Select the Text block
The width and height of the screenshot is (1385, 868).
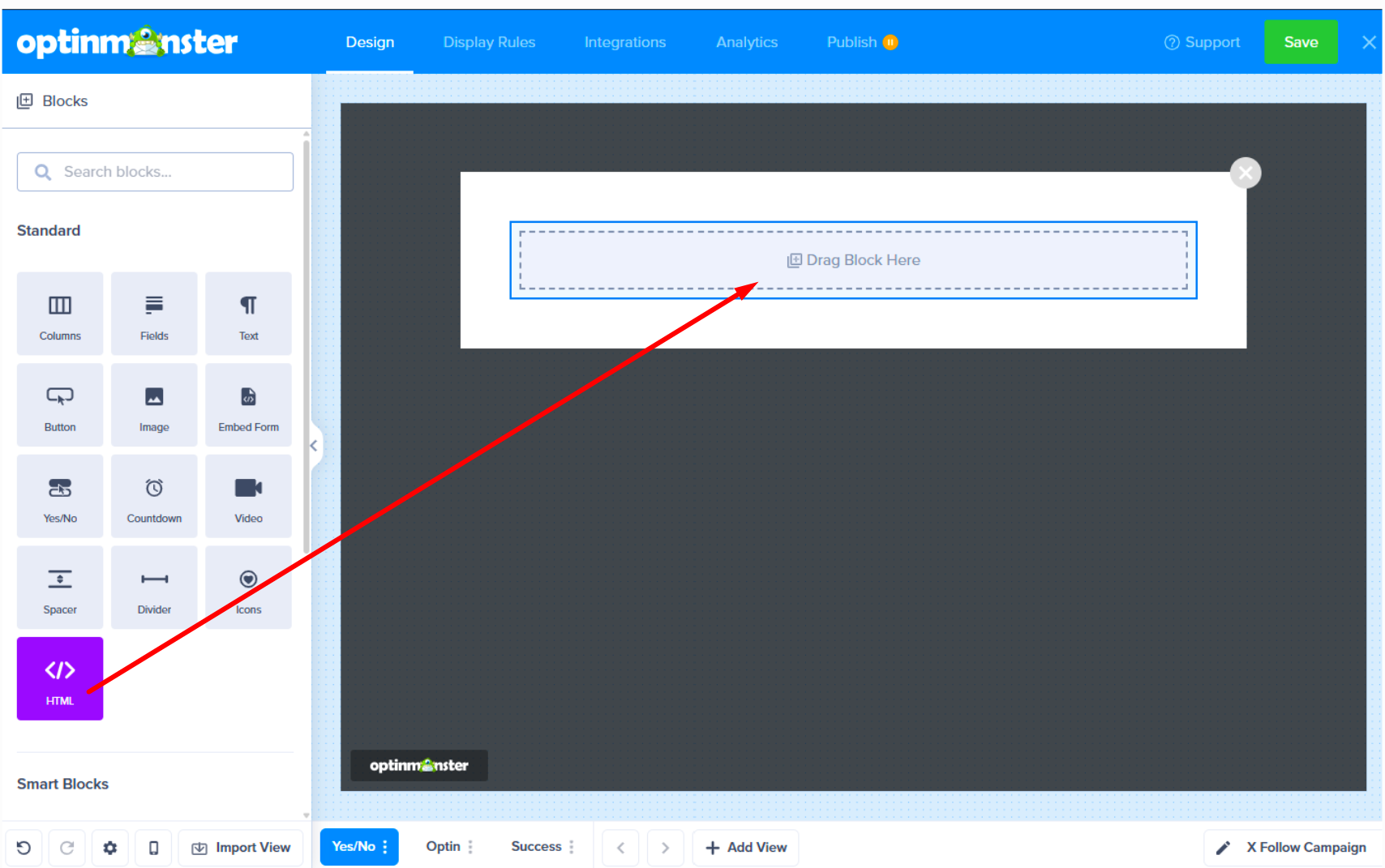[248, 314]
